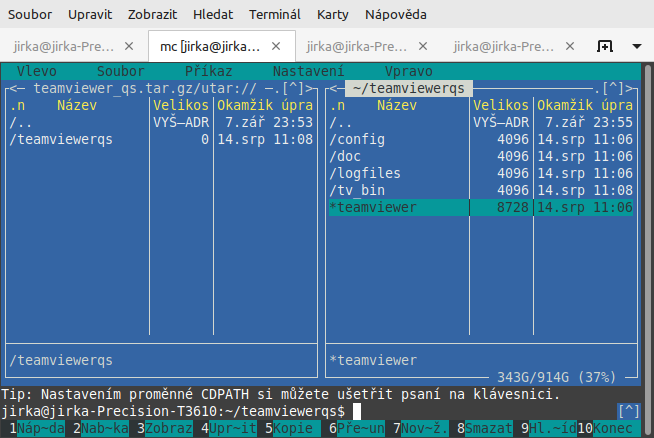Close the first jirka@jirka-Pre... tab
This screenshot has width=654, height=438.
[129, 46]
